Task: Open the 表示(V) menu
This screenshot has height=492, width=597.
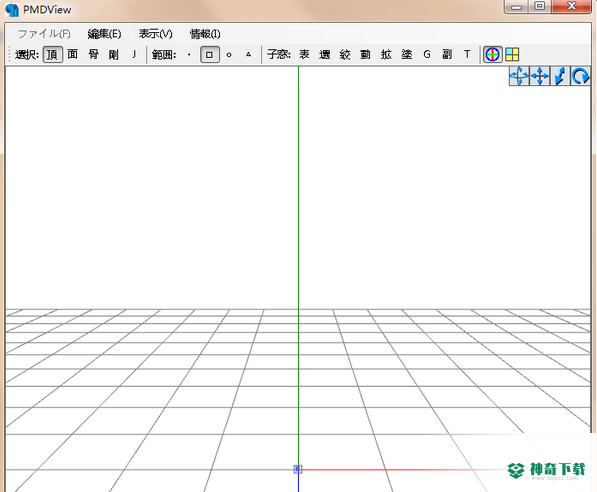Action: 155,34
